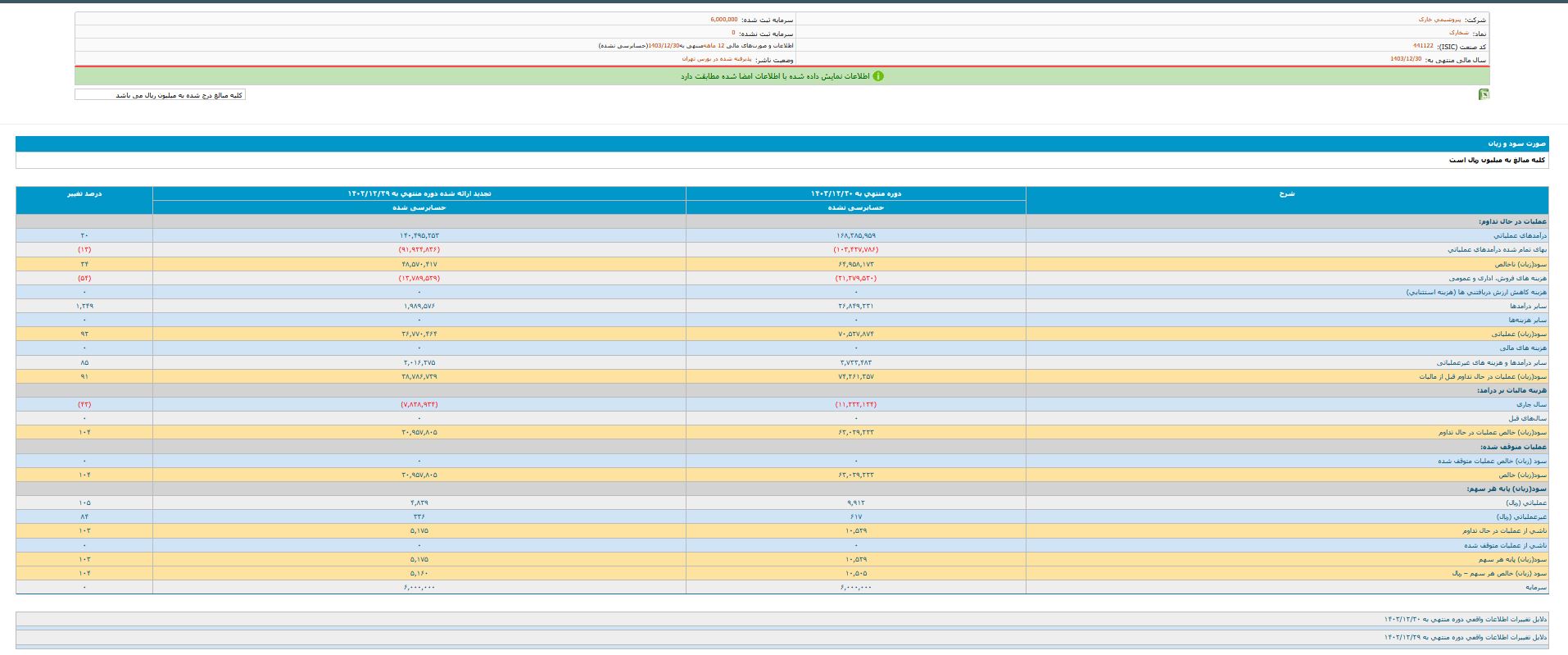This screenshot has height=655, width=1568.
Task: Select the بهای تمام شده درآمدهای عملیاتی row label
Action: [1497, 249]
